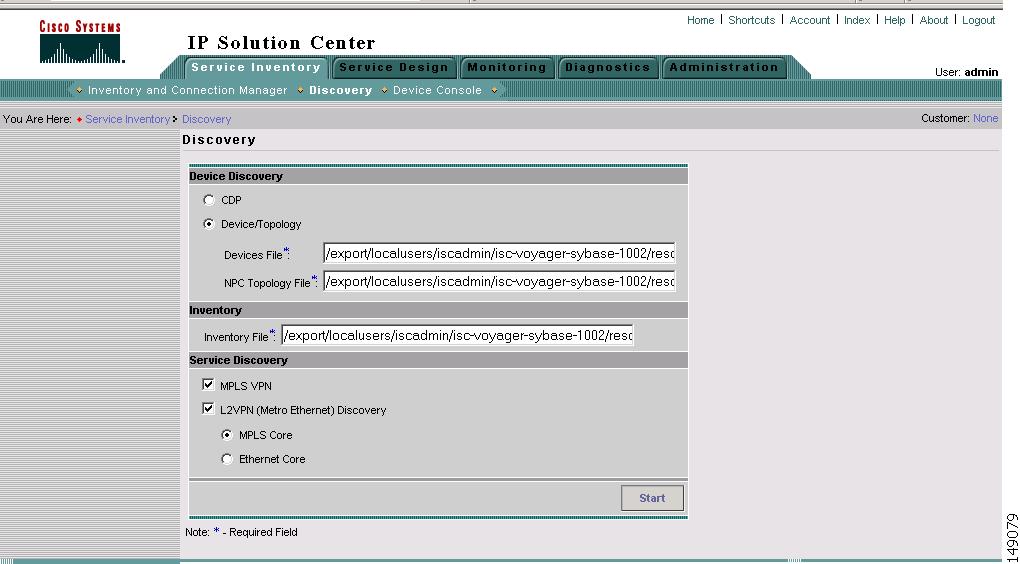1020x564 pixels.
Task: Click the Start button
Action: pos(652,498)
